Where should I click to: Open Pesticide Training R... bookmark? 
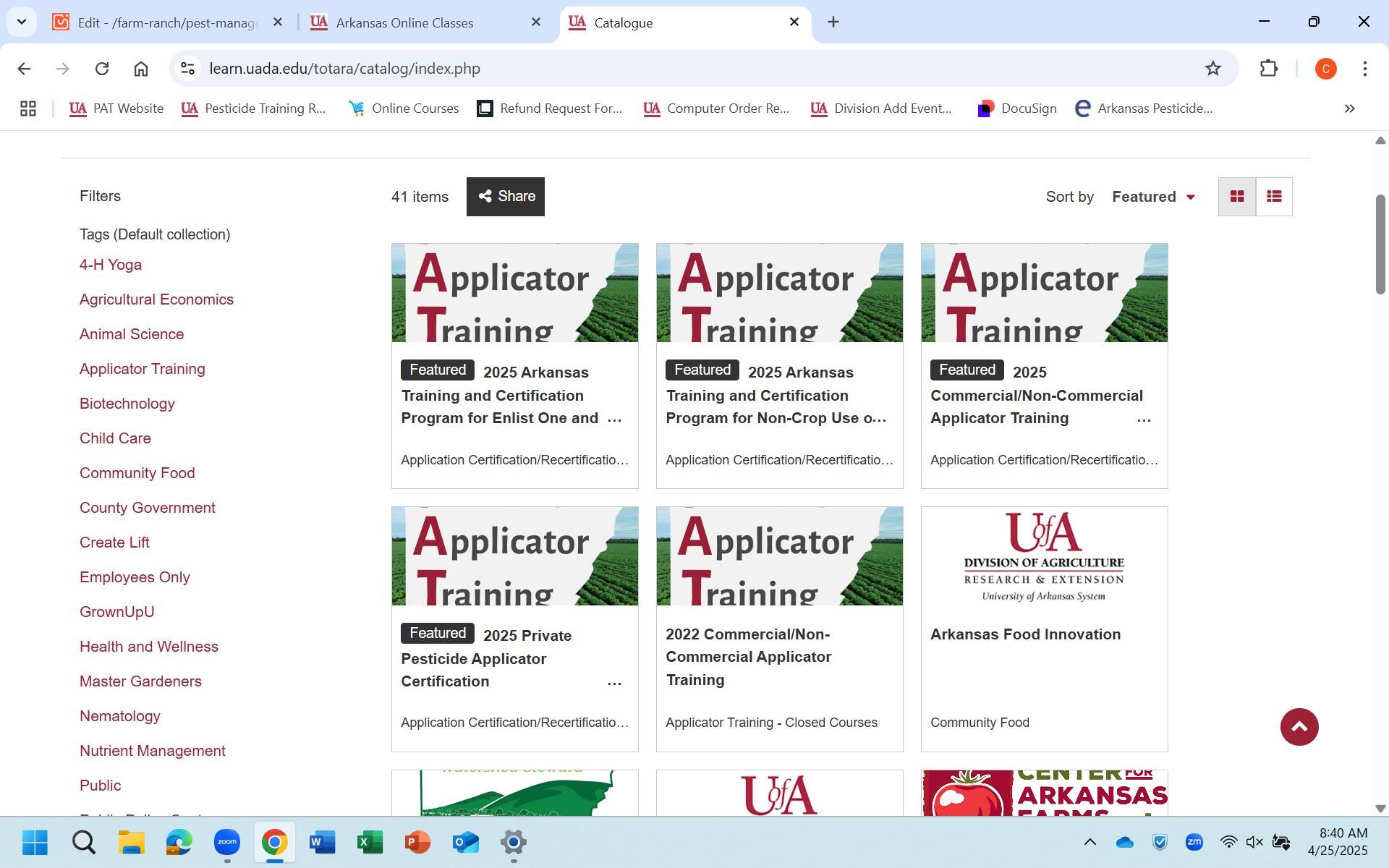pos(254,109)
